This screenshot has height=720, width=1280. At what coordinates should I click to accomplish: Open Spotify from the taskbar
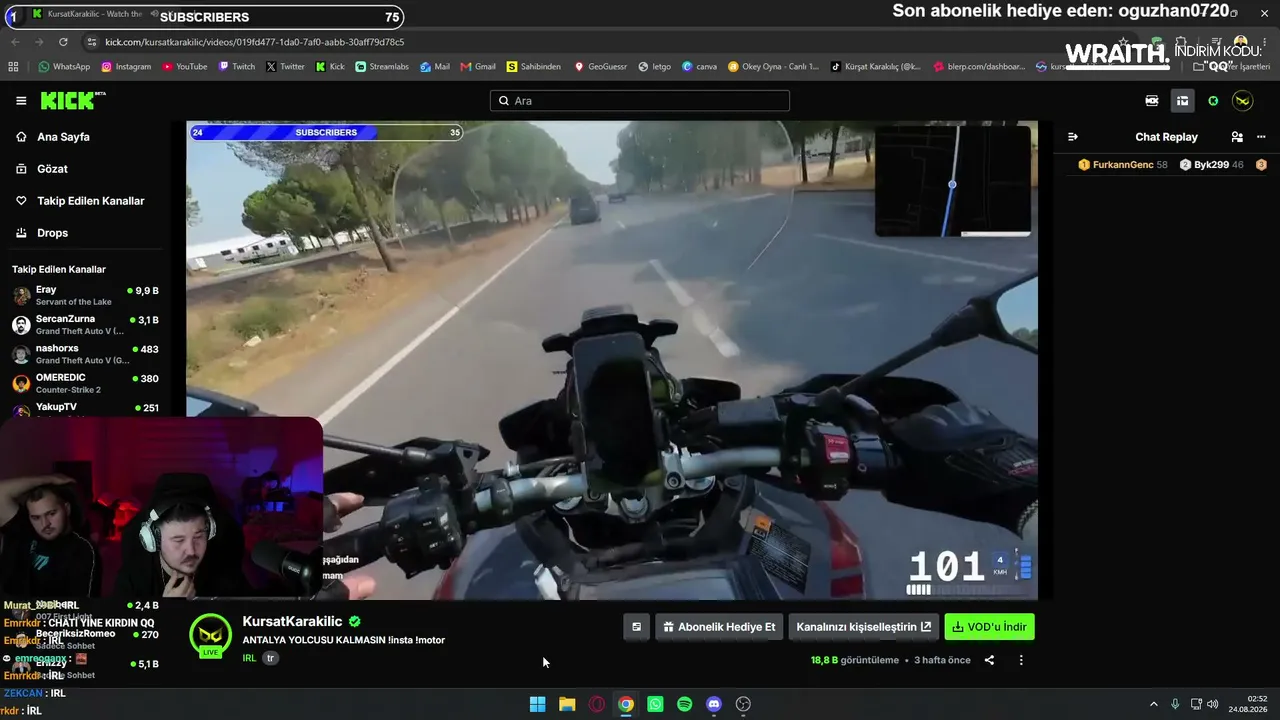click(684, 704)
